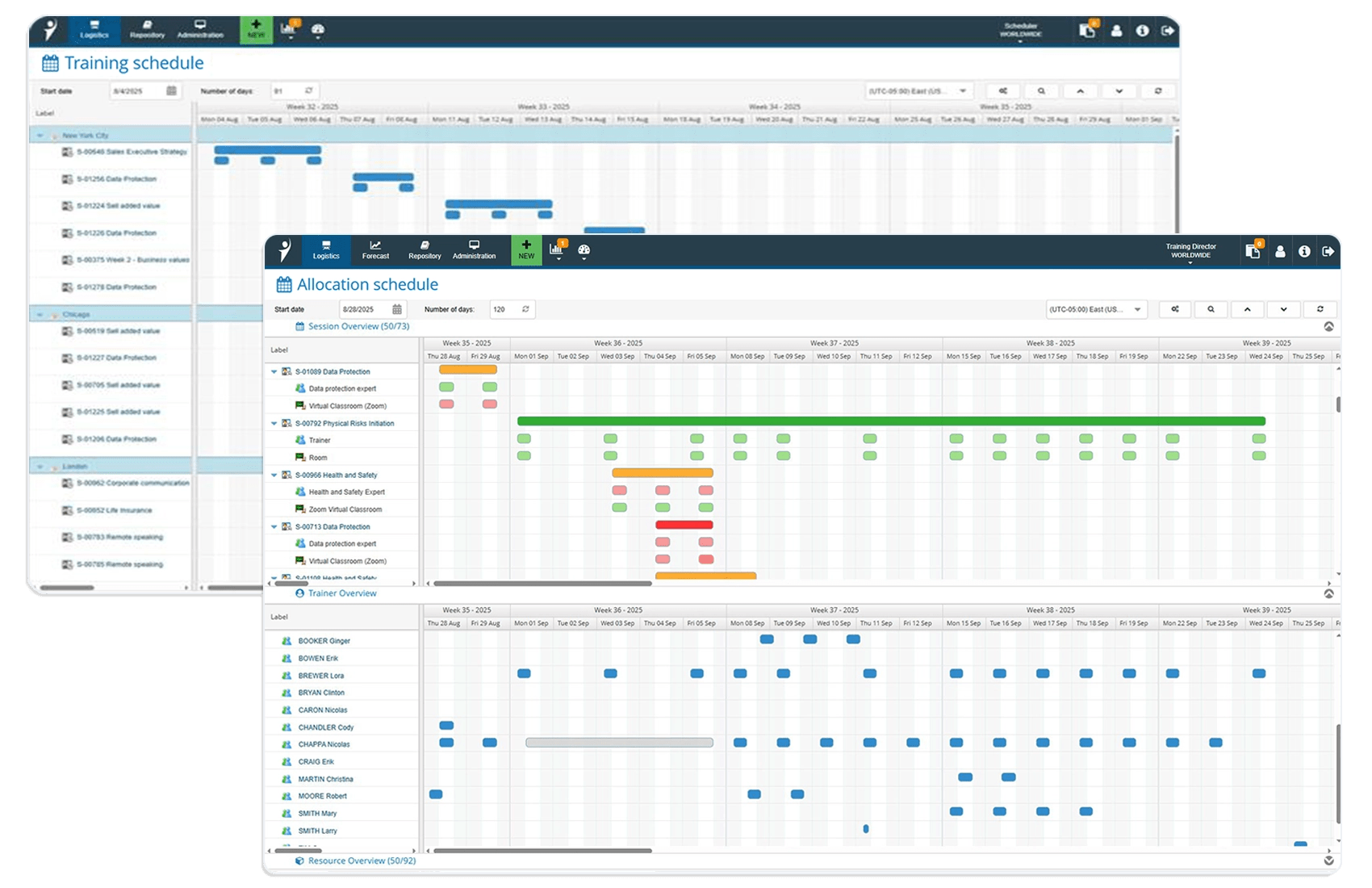This screenshot has width=1372, height=888.
Task: Click search magnifier button in Allocation toolbar
Action: tap(1211, 309)
